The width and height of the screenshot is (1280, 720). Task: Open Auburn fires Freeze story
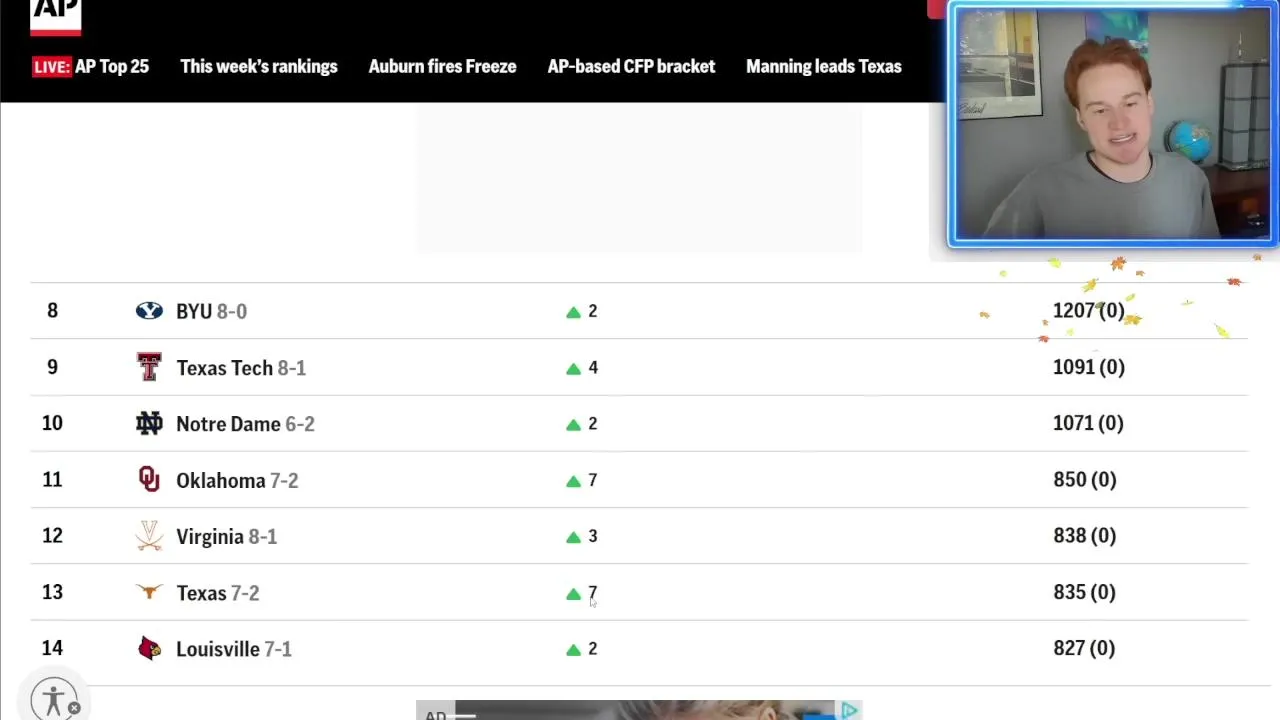[442, 67]
